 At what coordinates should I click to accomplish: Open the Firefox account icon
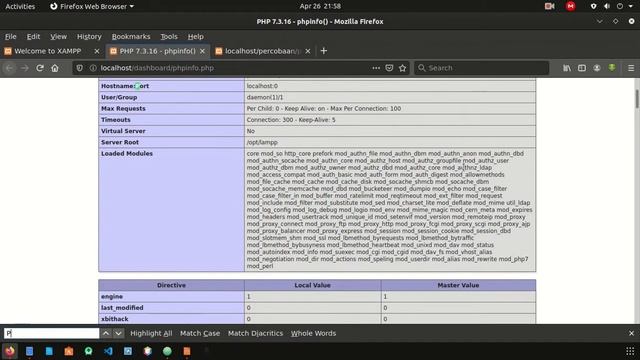[x=597, y=68]
